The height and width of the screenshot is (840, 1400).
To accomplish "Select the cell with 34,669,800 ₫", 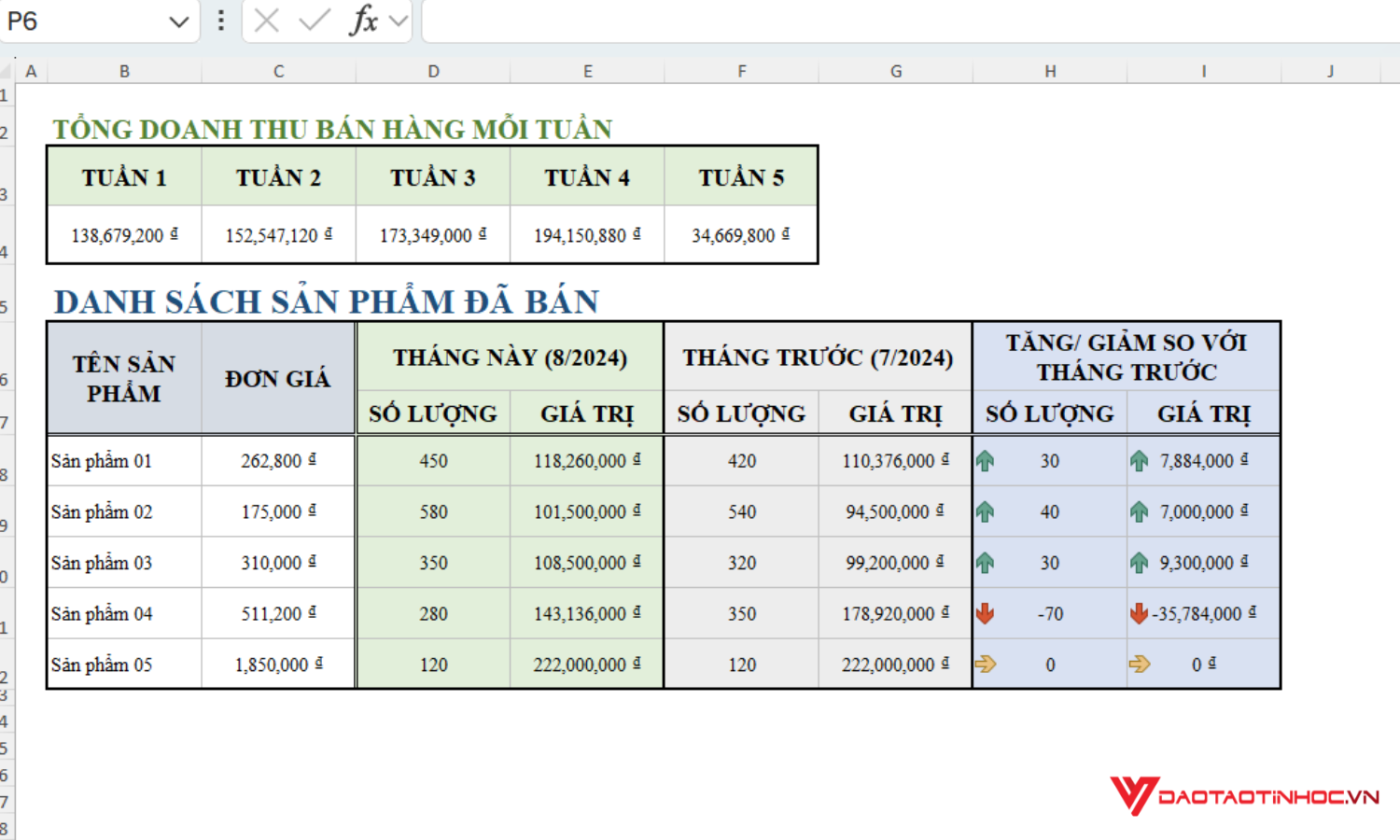I will point(741,235).
